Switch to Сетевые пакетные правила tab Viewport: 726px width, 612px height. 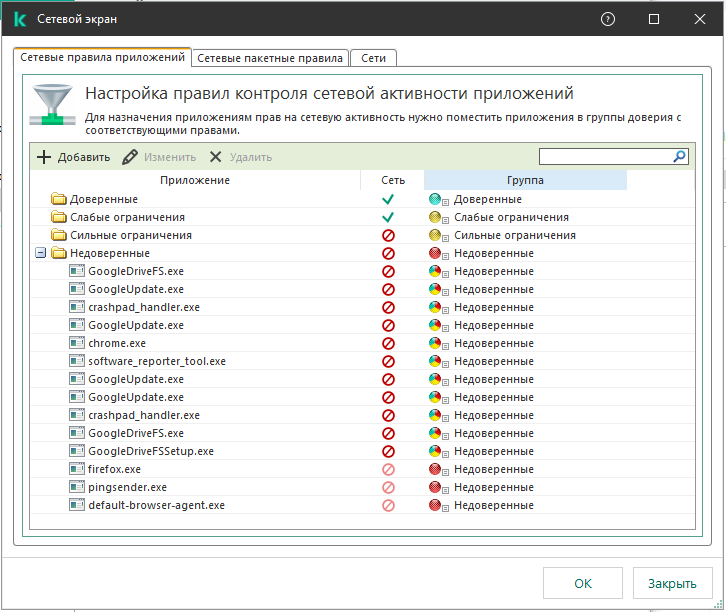271,58
